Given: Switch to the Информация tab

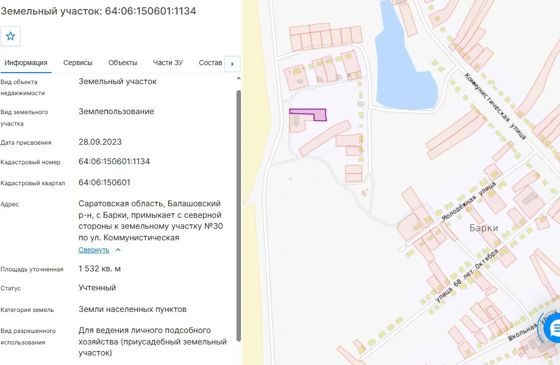Looking at the screenshot, I should coord(26,62).
